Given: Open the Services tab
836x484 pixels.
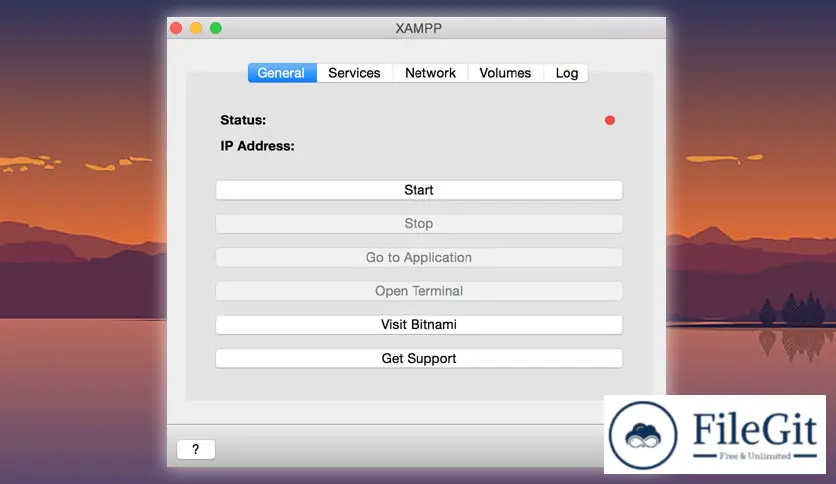Looking at the screenshot, I should [x=355, y=73].
